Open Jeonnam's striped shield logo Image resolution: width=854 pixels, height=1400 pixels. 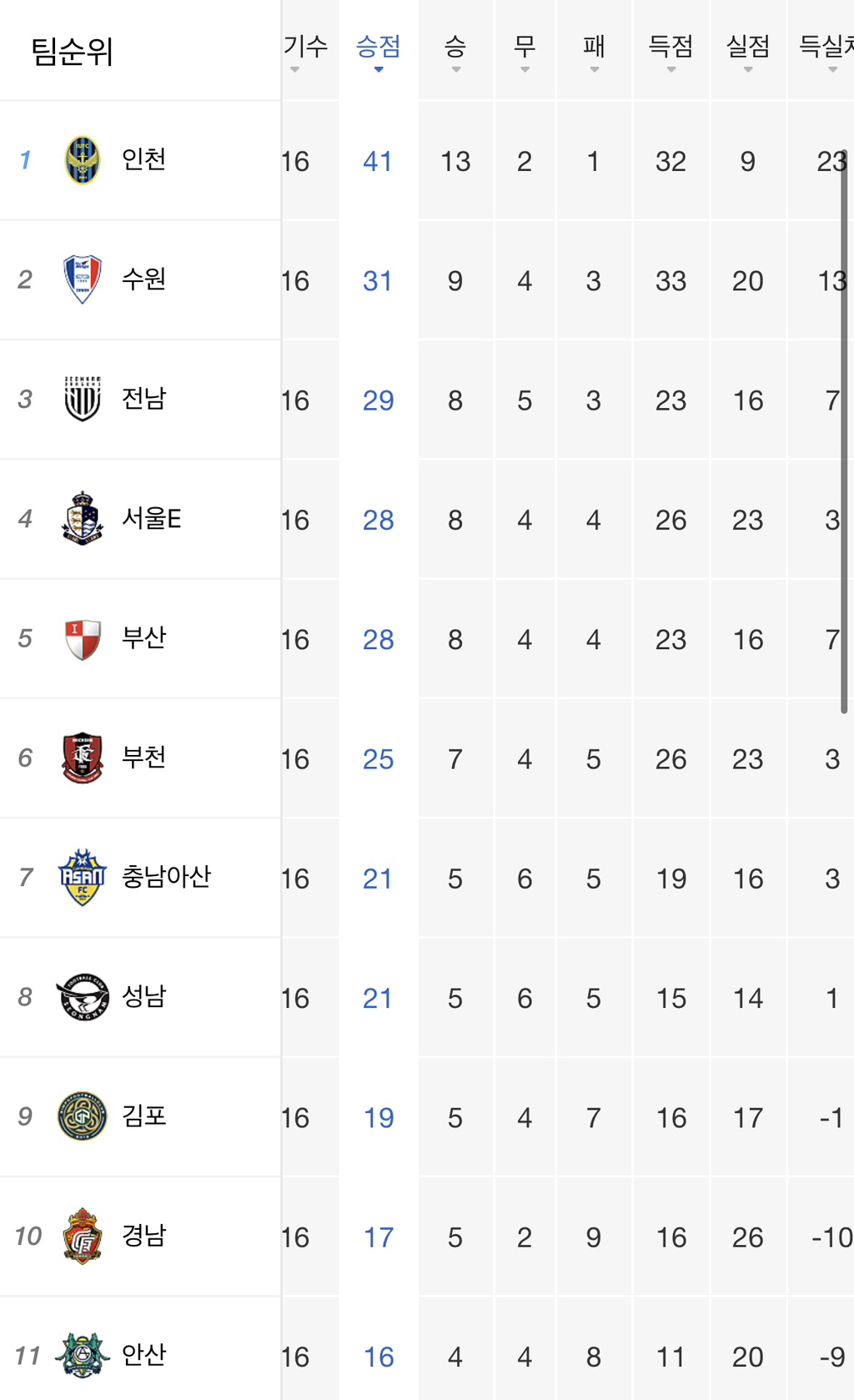(x=83, y=399)
